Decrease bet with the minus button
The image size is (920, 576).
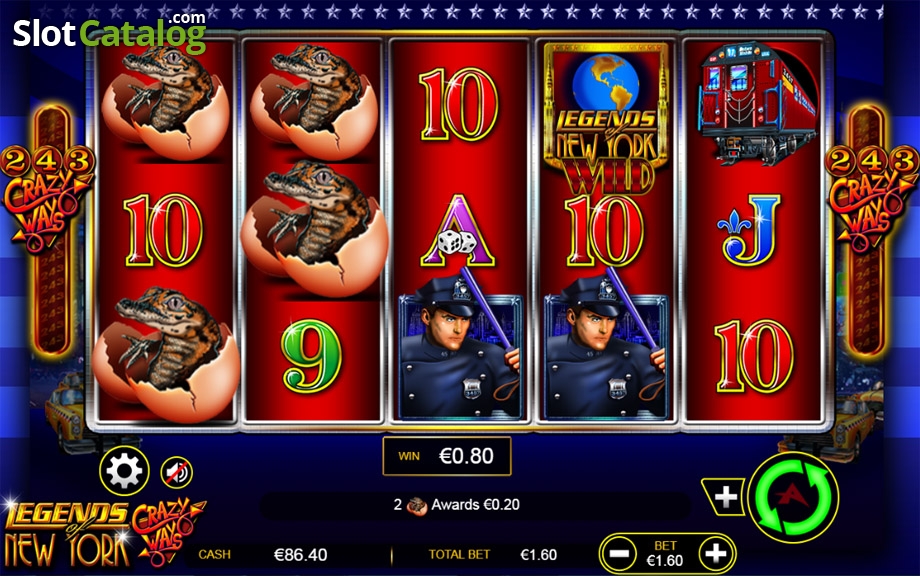[x=620, y=553]
